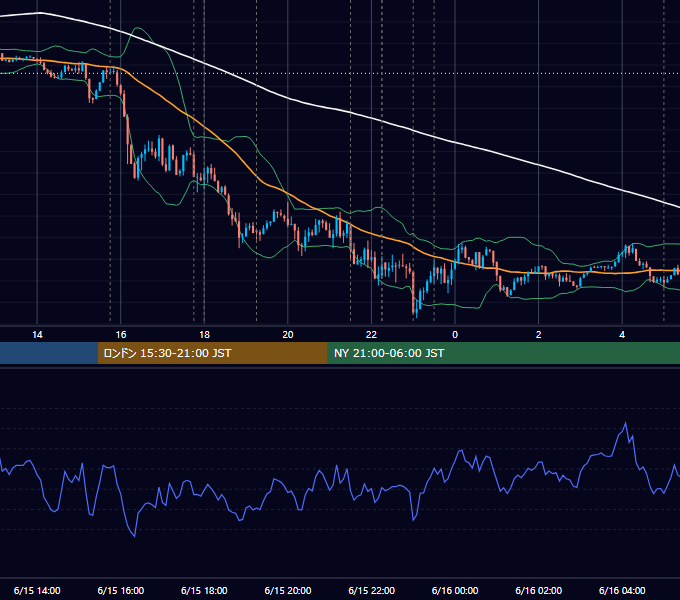Click the 22 hour axis label
Viewport: 680px width, 600px height.
pyautogui.click(x=372, y=335)
